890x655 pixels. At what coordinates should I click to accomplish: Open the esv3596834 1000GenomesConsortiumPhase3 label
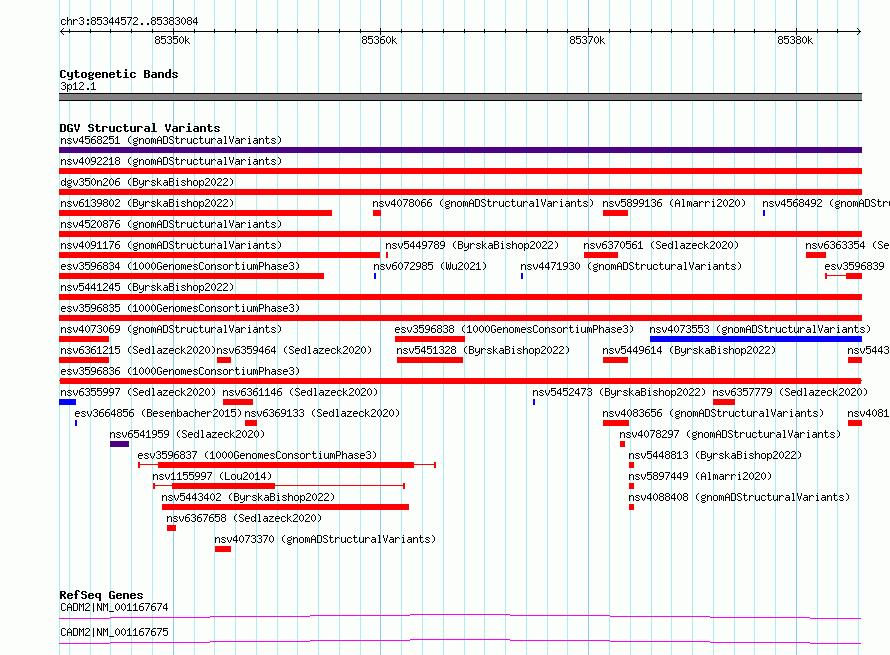tap(180, 266)
